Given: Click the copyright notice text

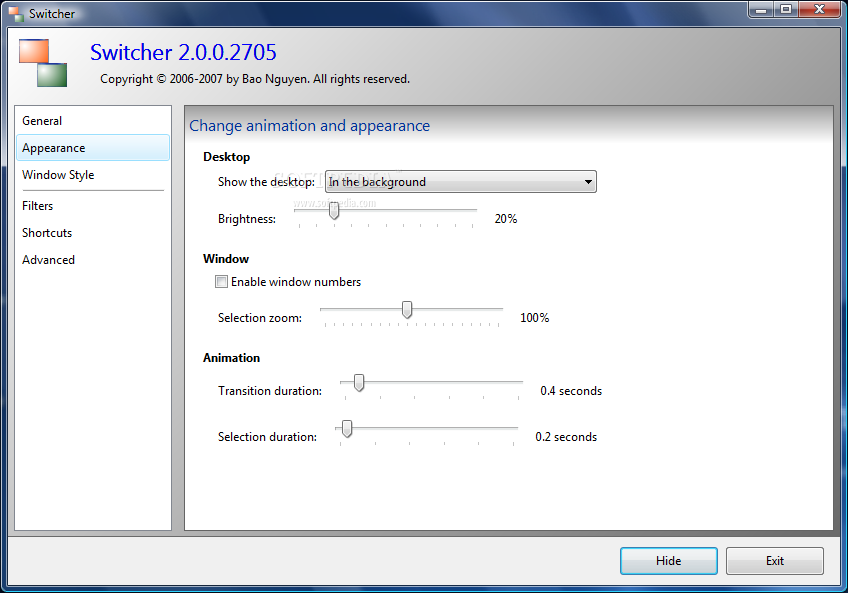Looking at the screenshot, I should tap(255, 79).
